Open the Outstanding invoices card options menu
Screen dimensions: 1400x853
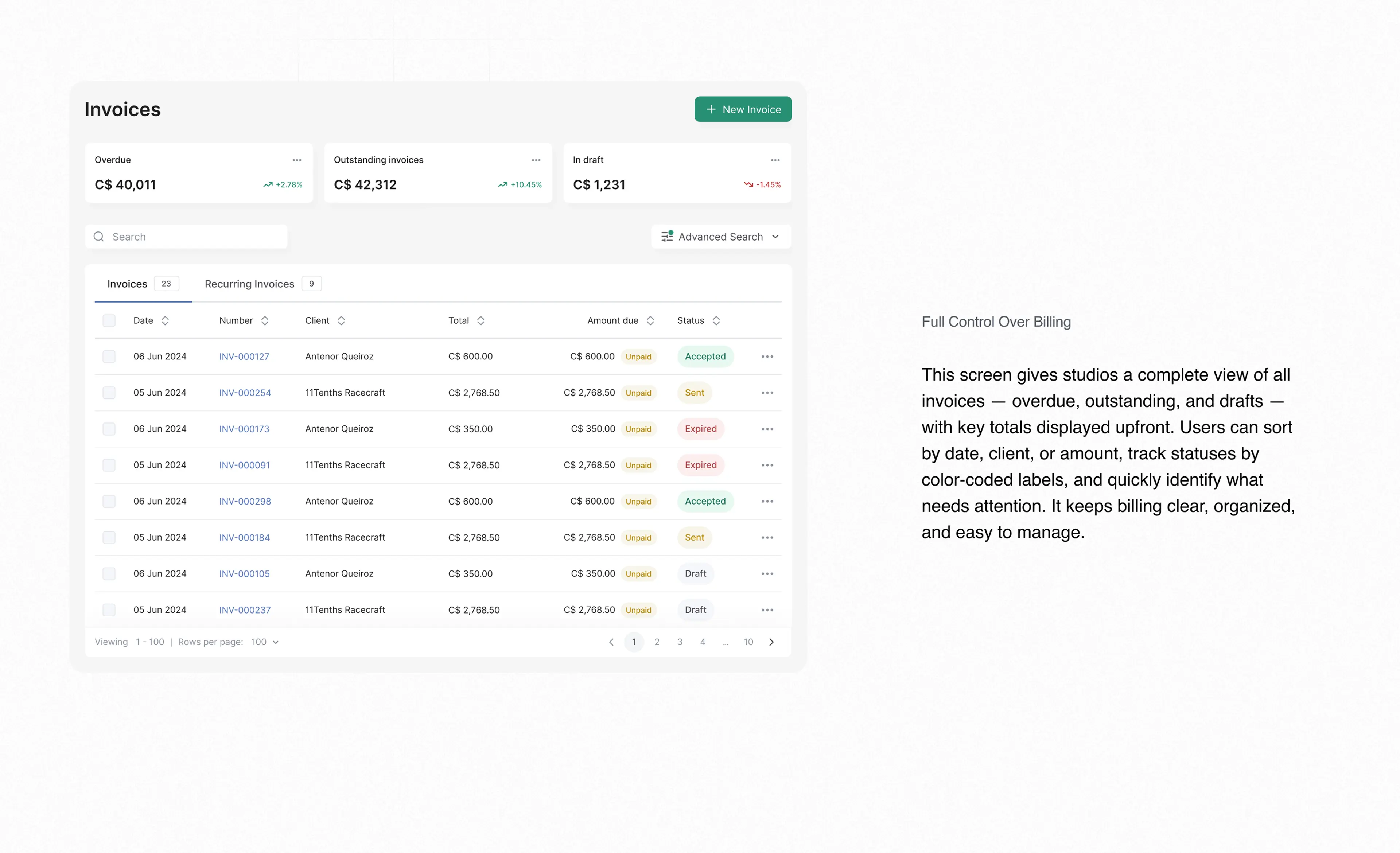pyautogui.click(x=536, y=160)
